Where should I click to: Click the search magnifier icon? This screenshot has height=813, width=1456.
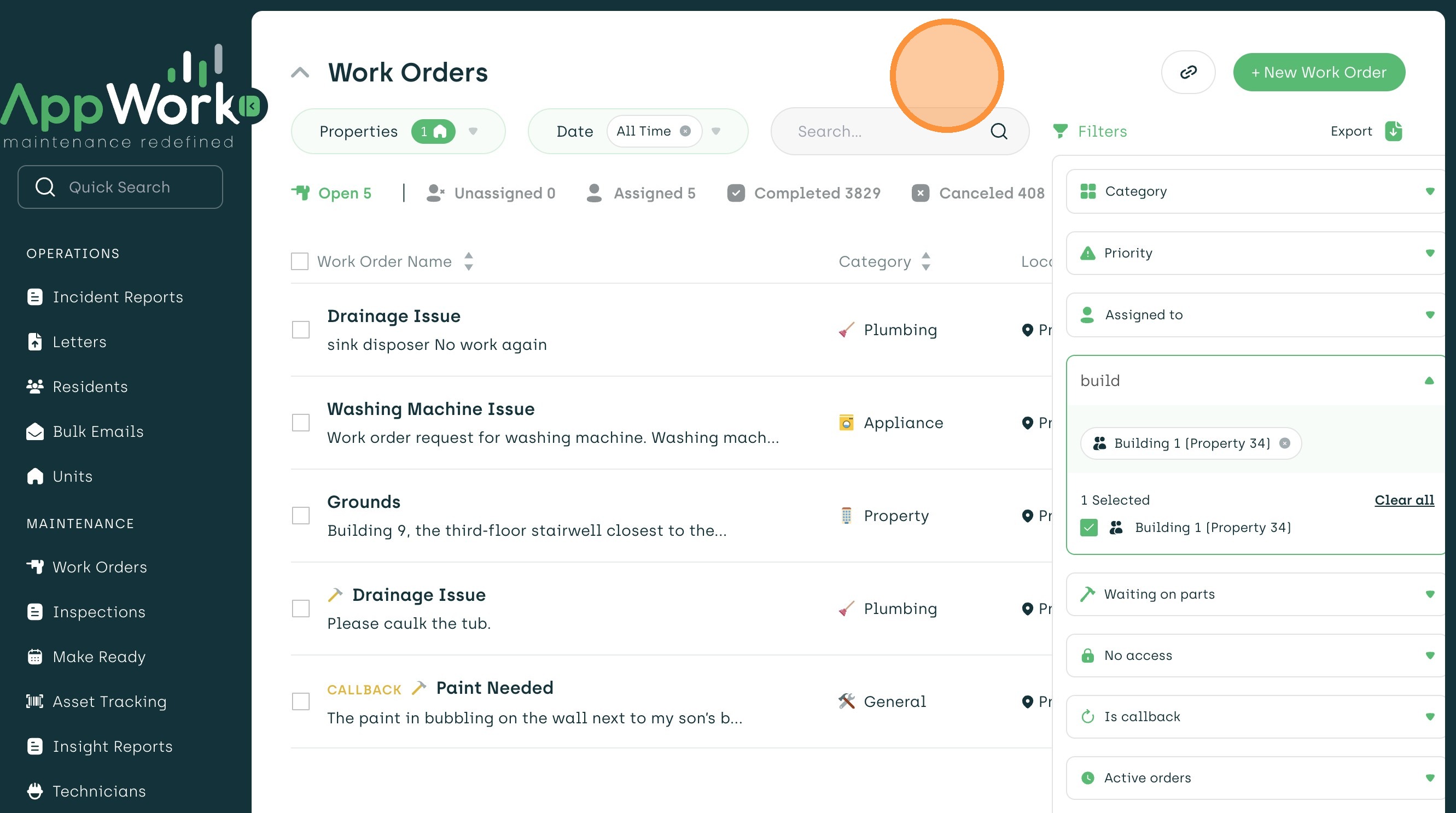[999, 131]
